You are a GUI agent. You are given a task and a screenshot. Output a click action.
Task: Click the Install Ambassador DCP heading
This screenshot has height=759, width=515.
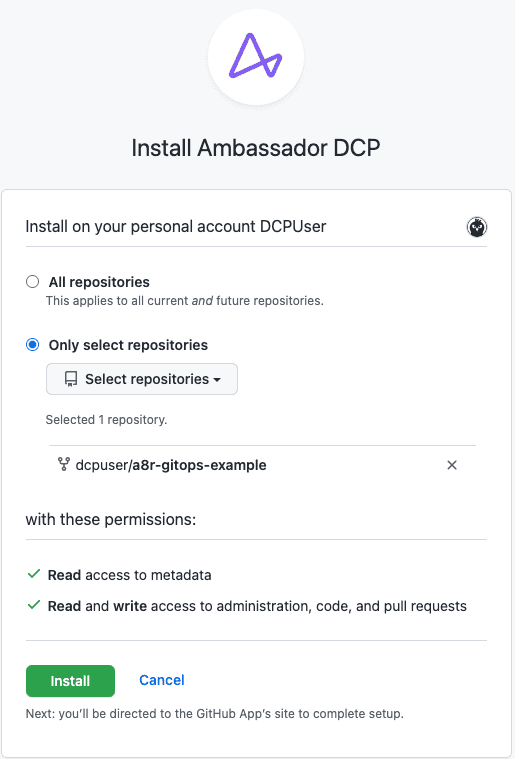pos(256,148)
